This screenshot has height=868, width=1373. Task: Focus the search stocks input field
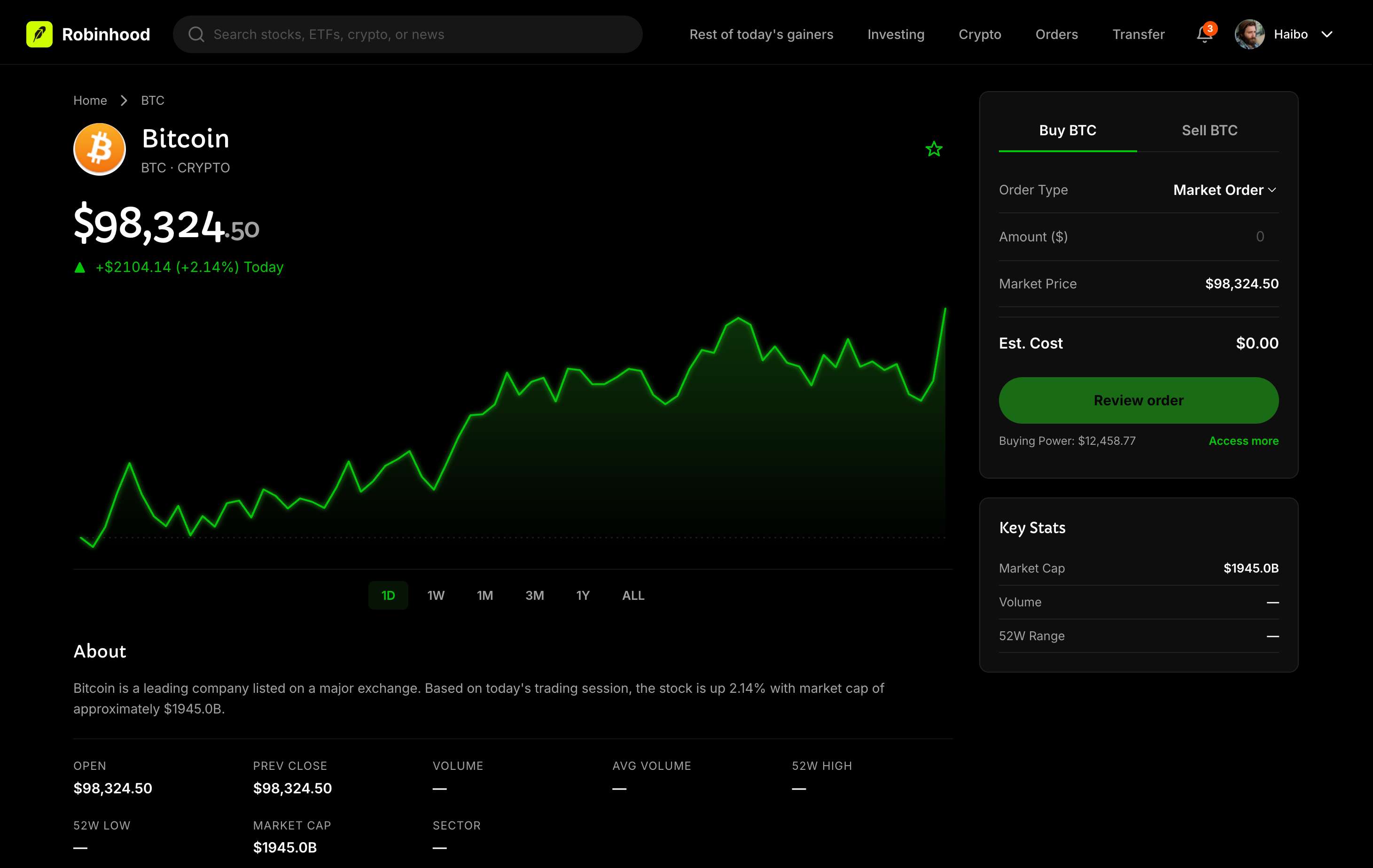point(408,34)
